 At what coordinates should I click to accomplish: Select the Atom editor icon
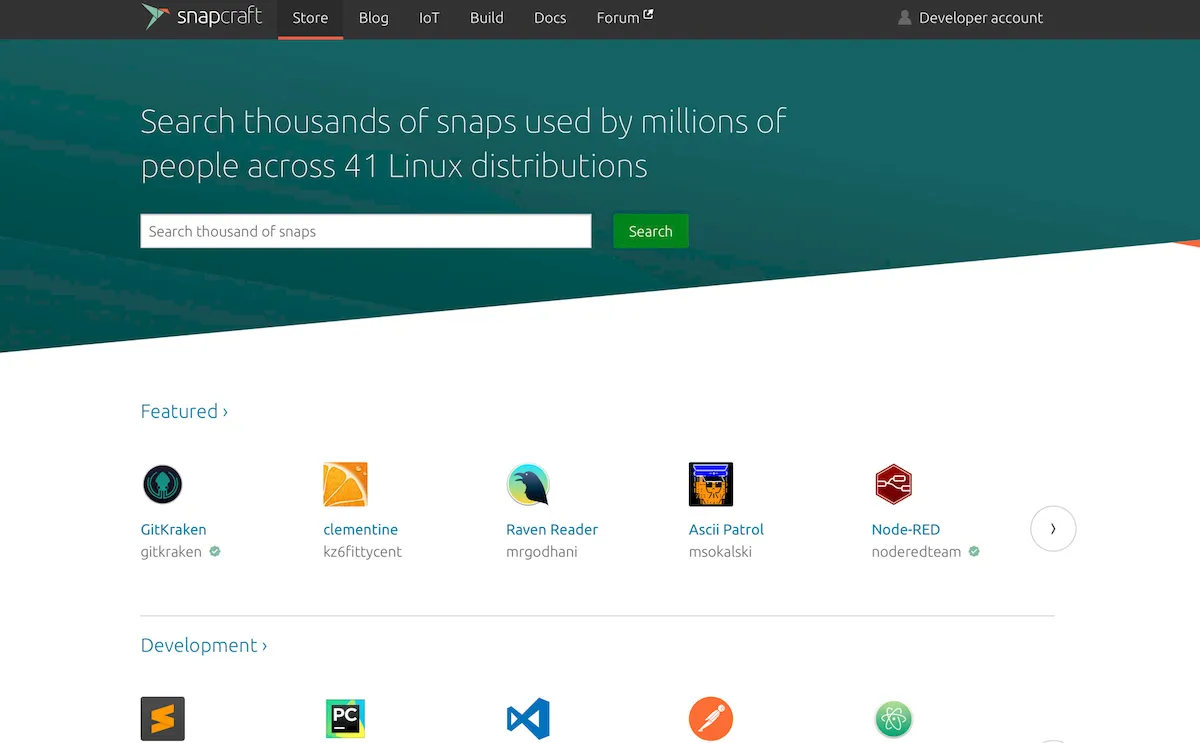click(893, 718)
